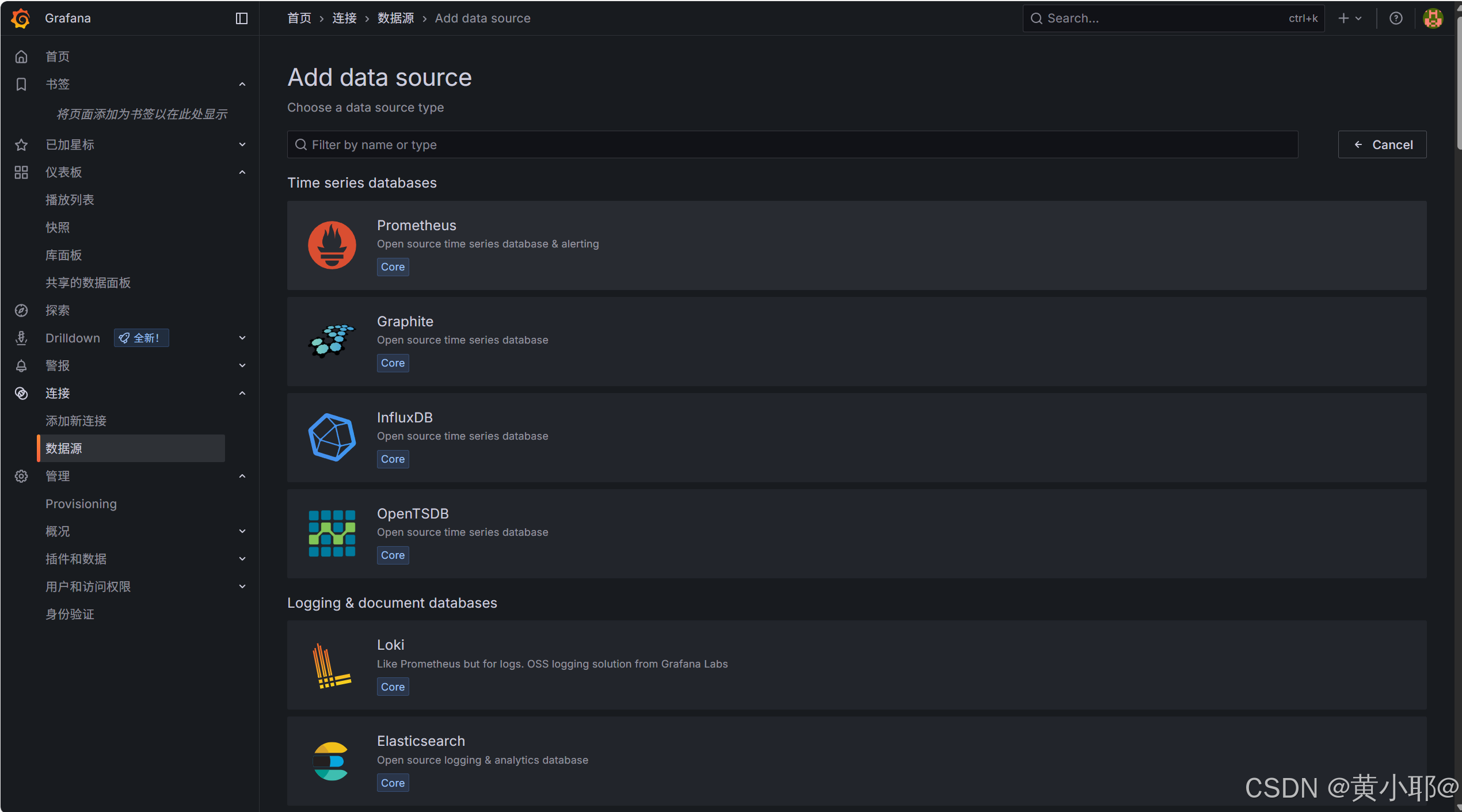Click the Prometheus flame logo

pyautogui.click(x=332, y=245)
